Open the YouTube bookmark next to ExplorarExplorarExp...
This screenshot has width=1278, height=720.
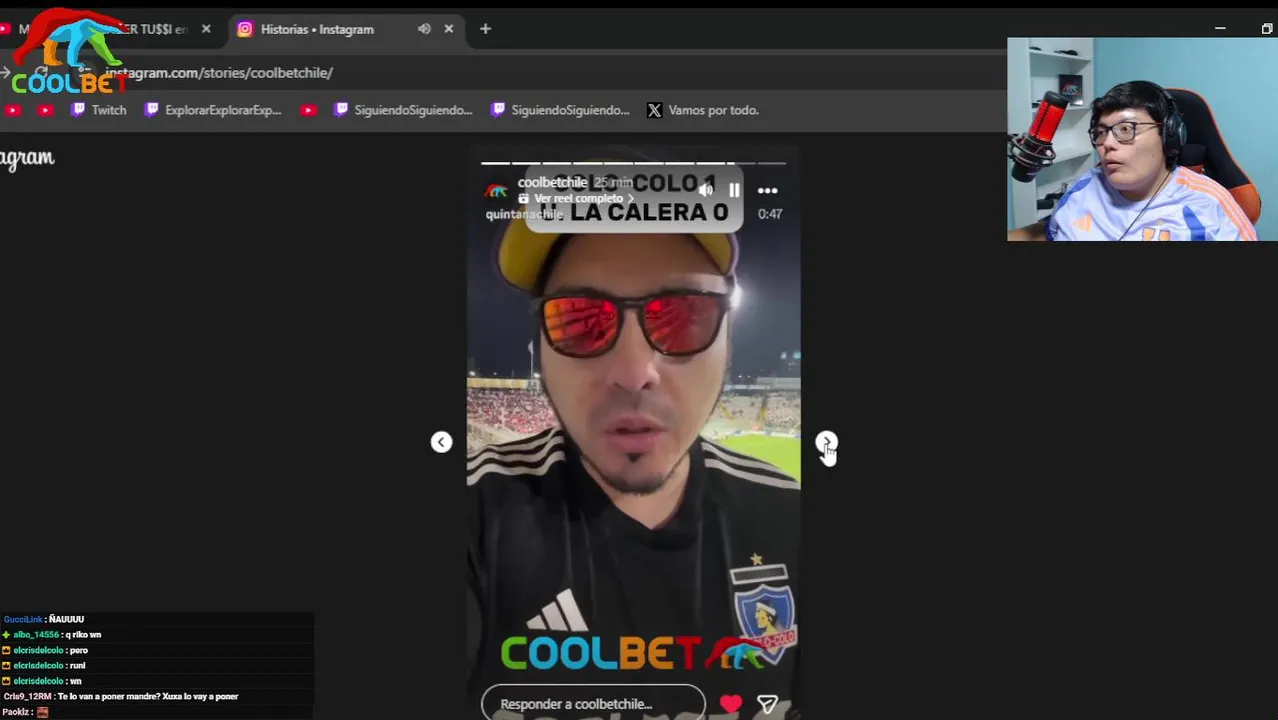[308, 110]
